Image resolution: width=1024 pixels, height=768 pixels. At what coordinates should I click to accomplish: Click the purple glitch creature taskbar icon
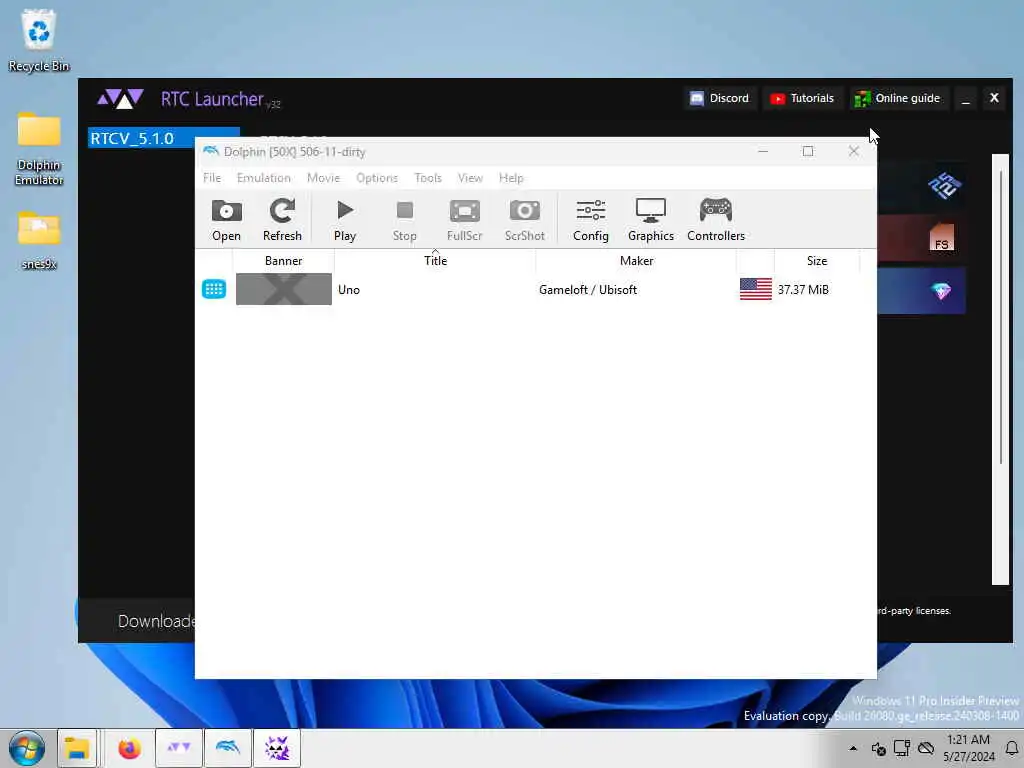(277, 748)
